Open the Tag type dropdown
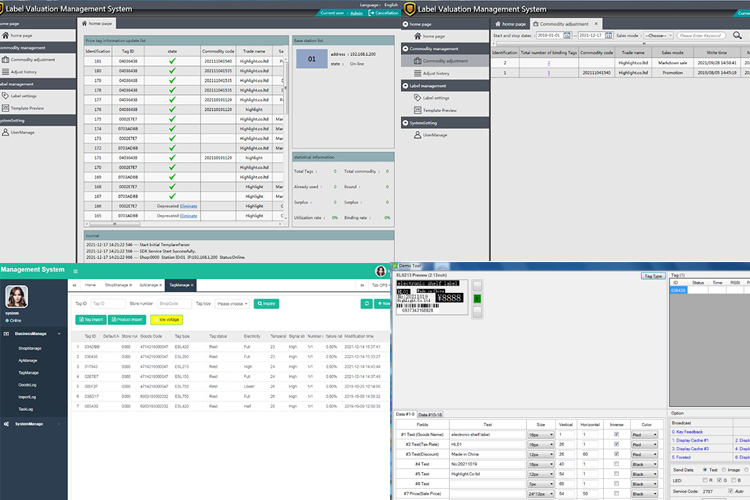The width and height of the screenshot is (750, 500). [231, 303]
